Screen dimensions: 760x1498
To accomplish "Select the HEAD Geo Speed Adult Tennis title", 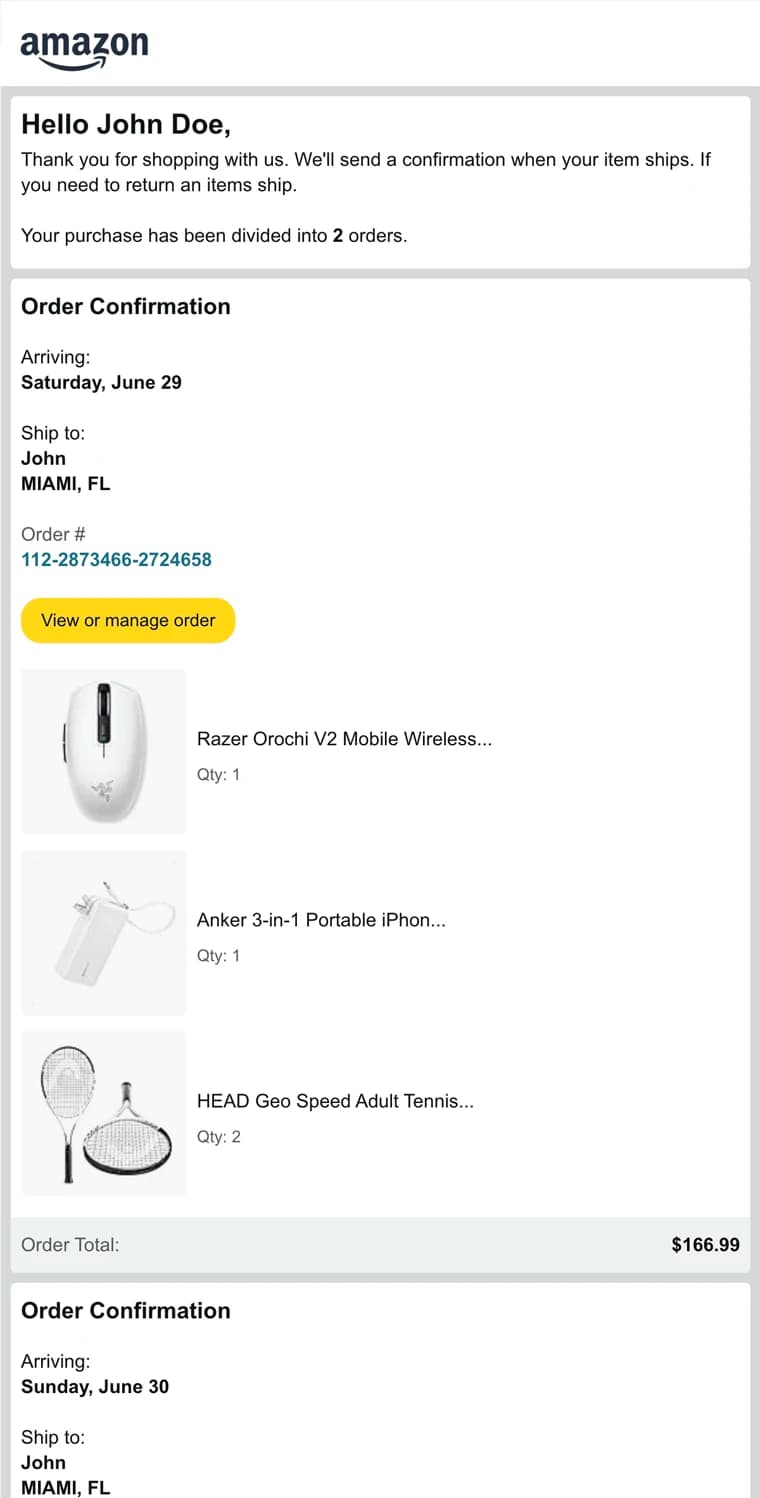I will click(335, 1101).
